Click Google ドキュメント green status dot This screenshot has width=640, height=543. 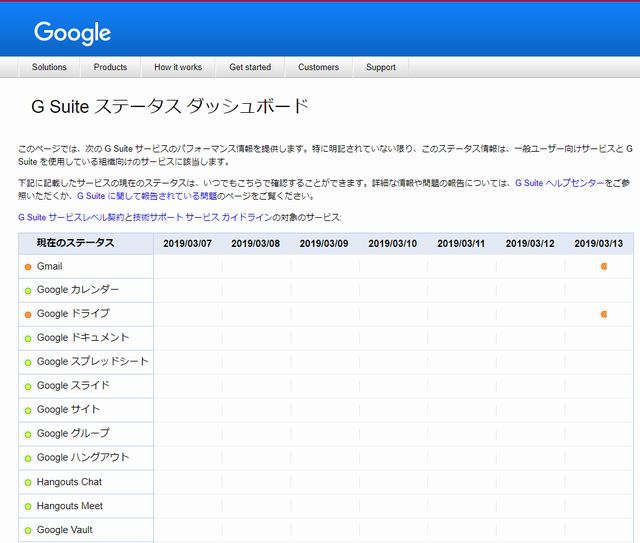[28, 338]
